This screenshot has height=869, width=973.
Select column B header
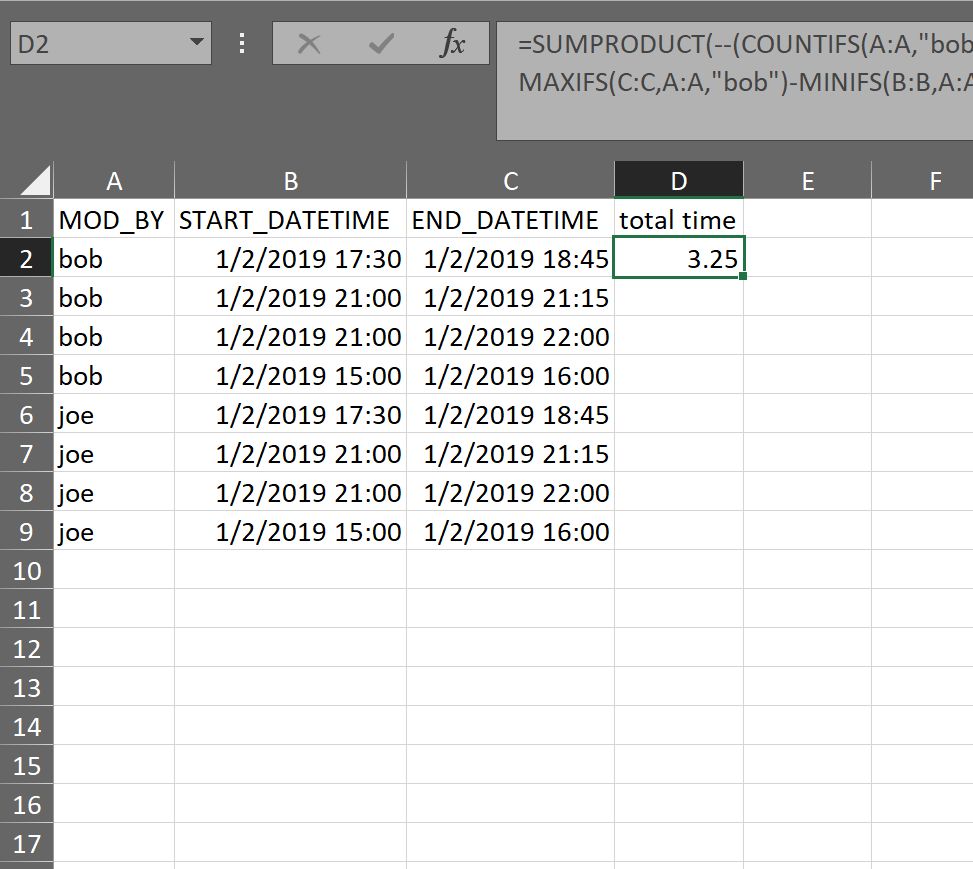click(x=290, y=181)
